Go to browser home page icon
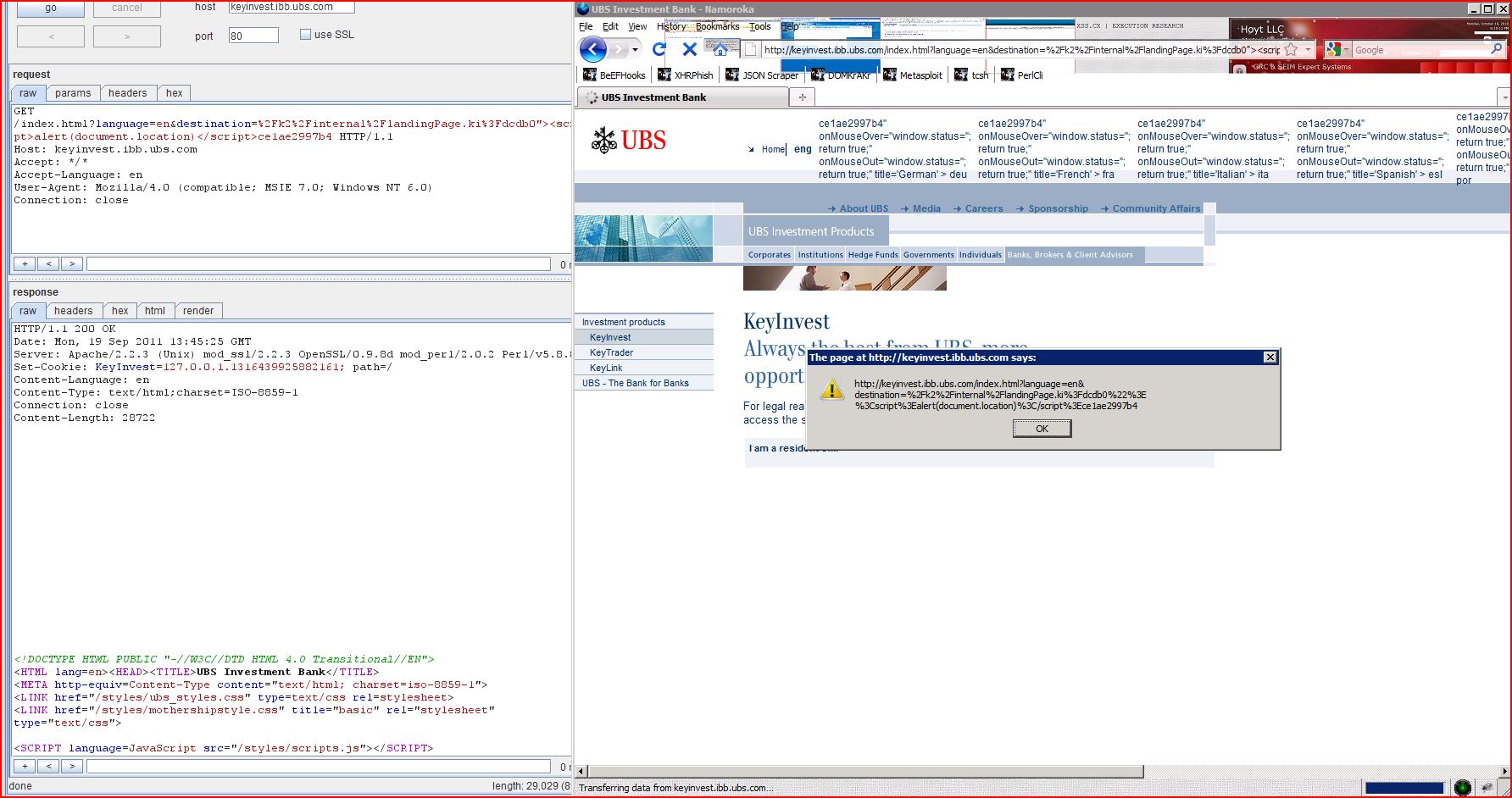Viewport: 1512px width, 798px height. click(x=721, y=50)
